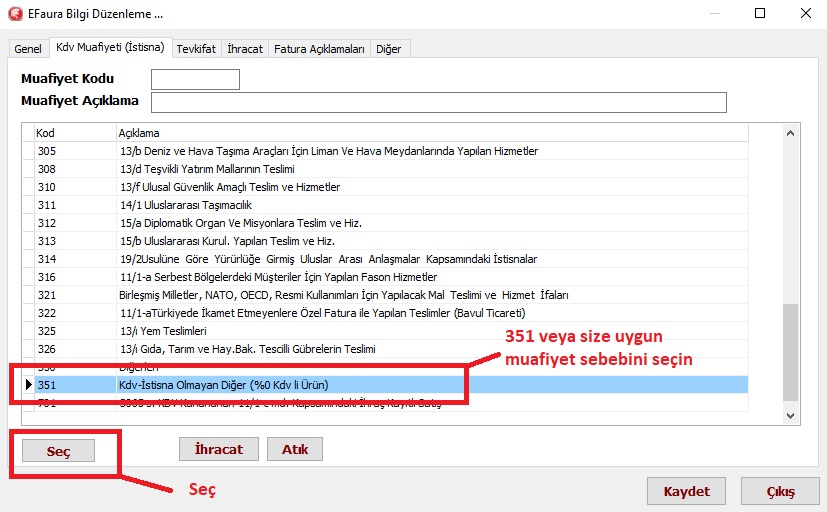This screenshot has height=512, width=827.
Task: Select the İhracat tab
Action: 245,49
